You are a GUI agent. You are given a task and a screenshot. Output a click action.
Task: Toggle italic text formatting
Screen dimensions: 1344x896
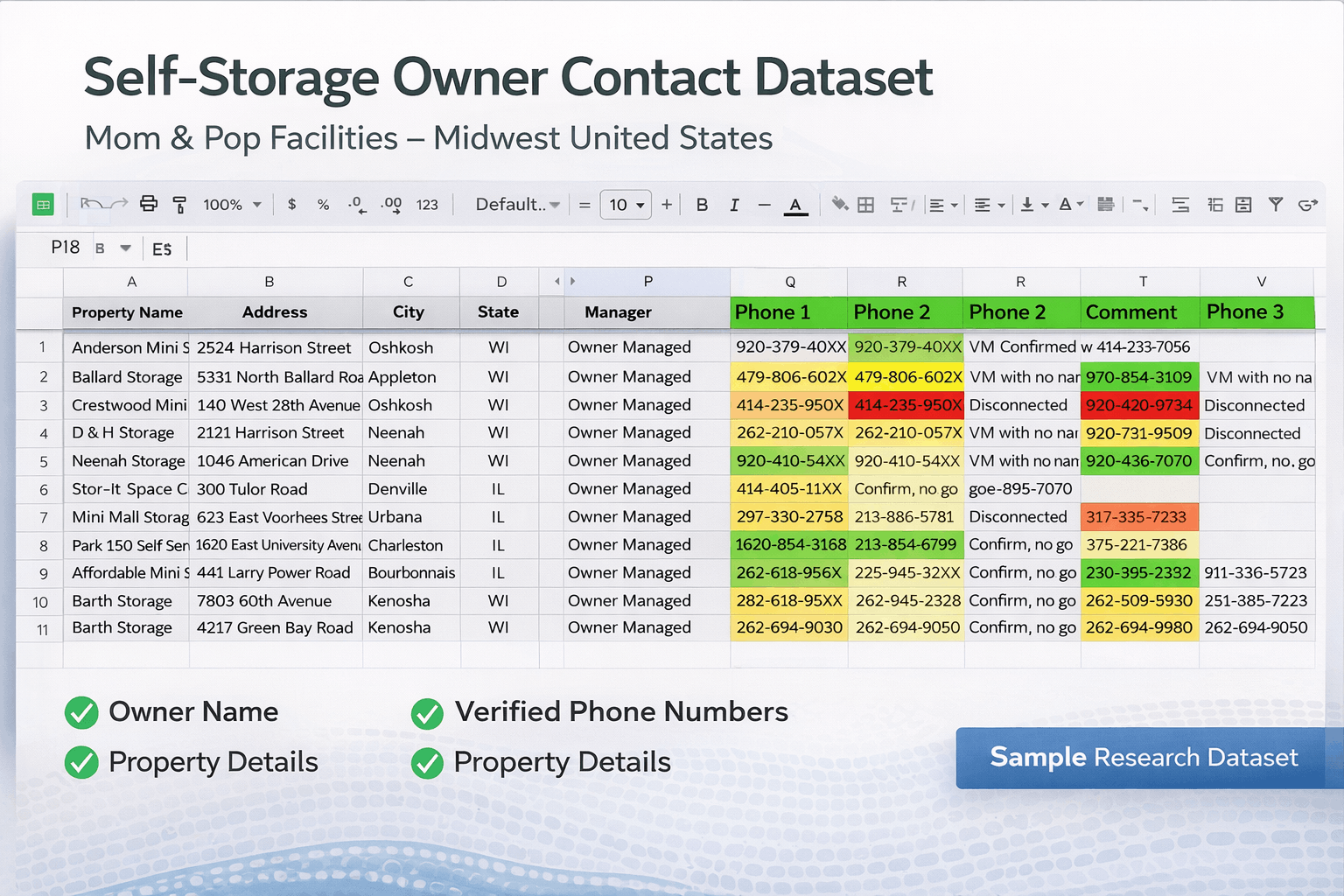click(734, 205)
